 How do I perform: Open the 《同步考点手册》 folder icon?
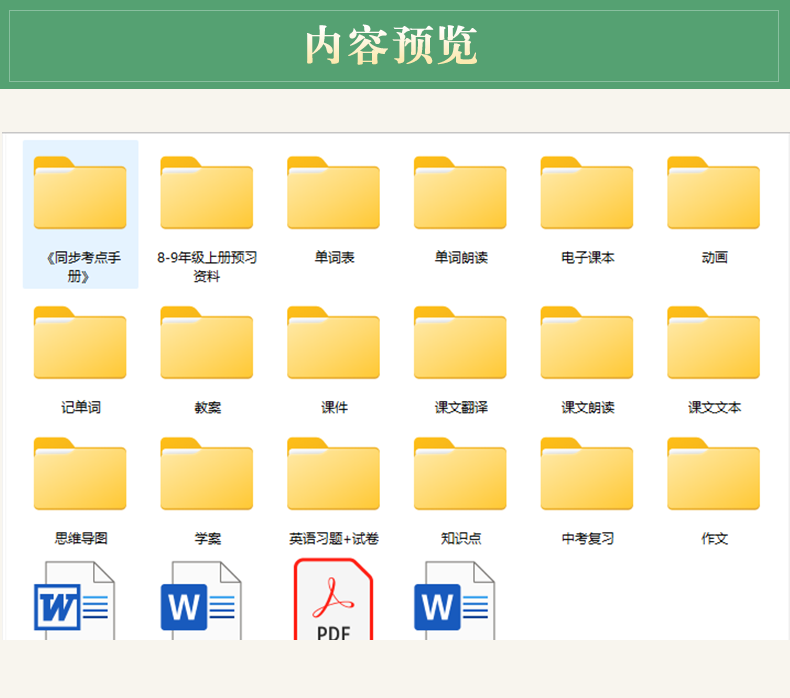(80, 193)
